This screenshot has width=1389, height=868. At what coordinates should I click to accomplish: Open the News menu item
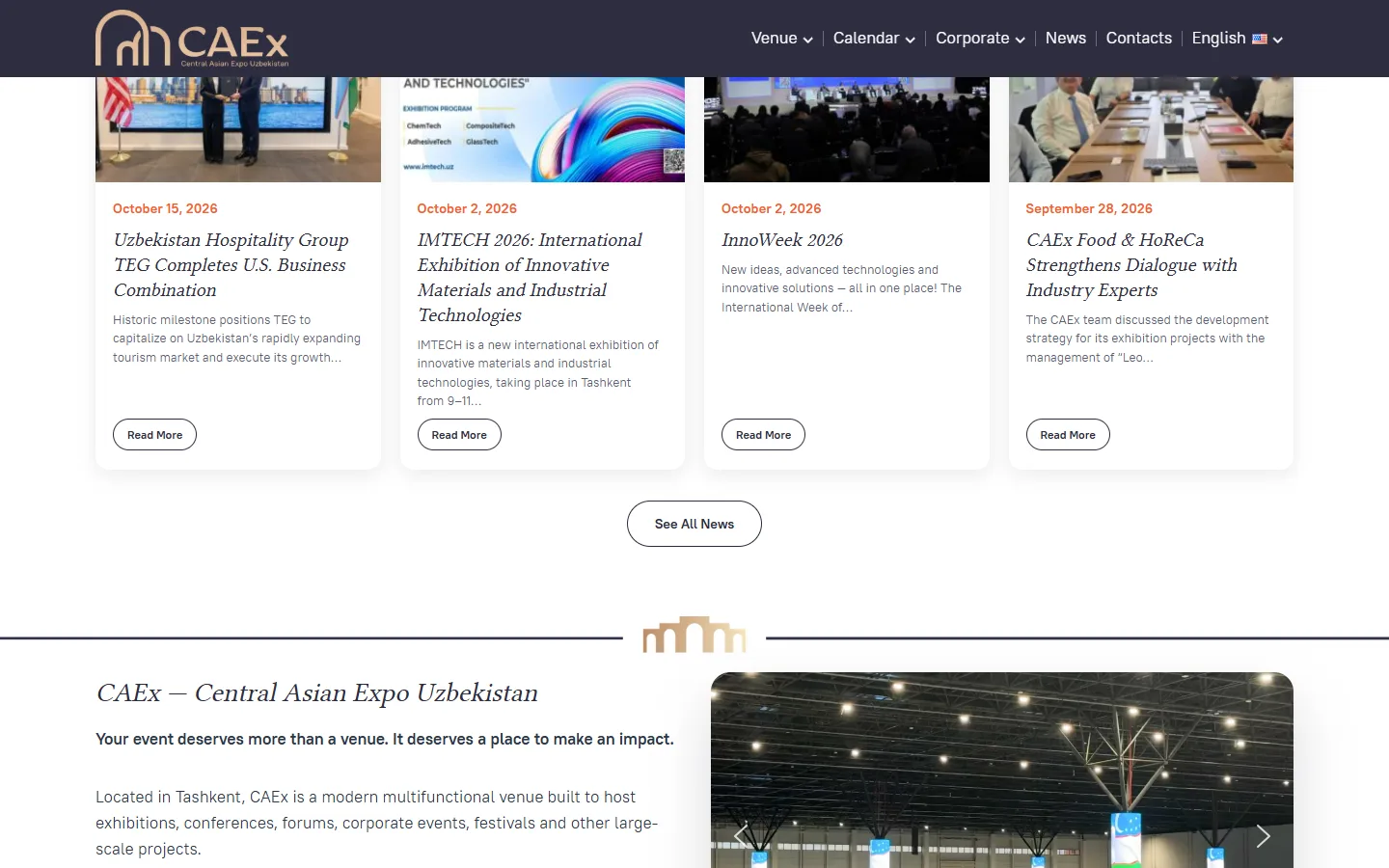[x=1066, y=39]
